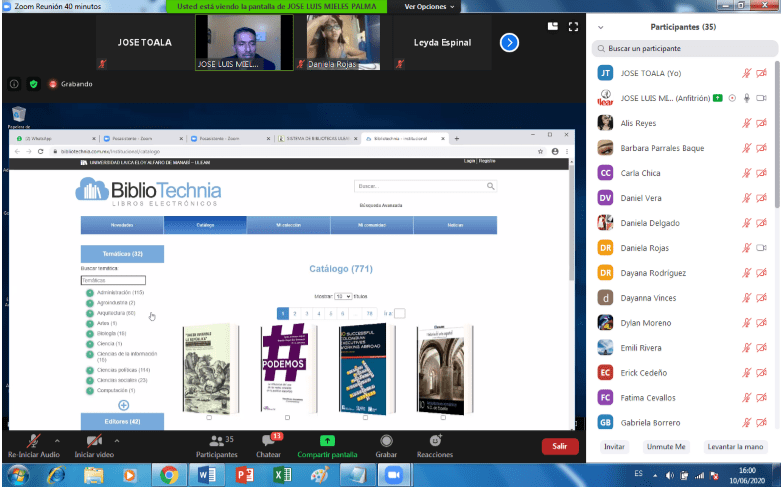The width and height of the screenshot is (782, 487).
Task: Click the red Salir button
Action: 560,447
